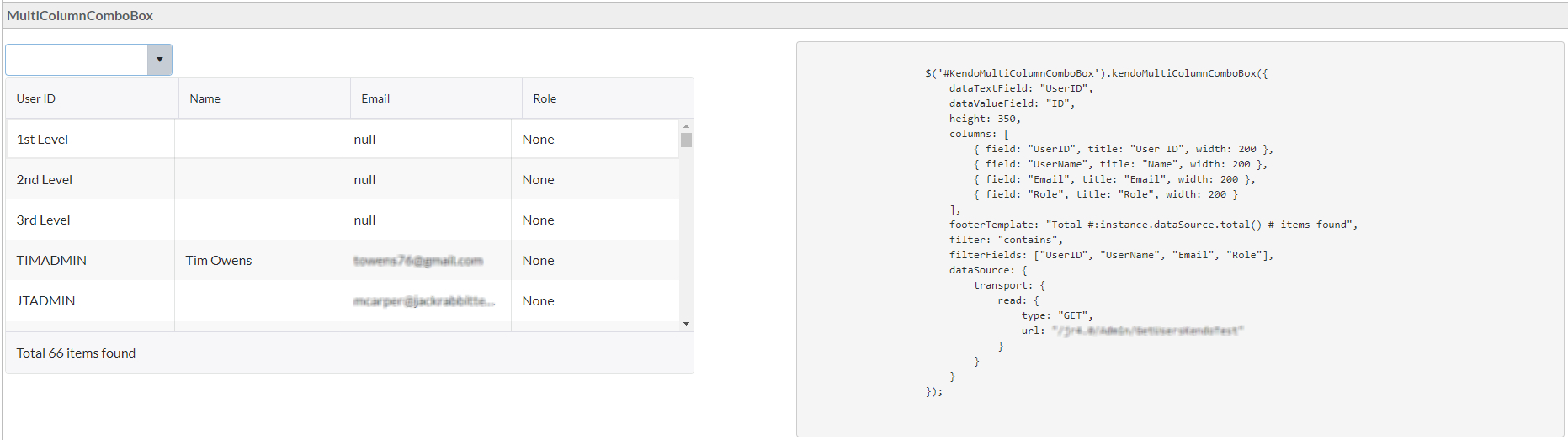
Task: Open the combo box dropdown arrow
Action: [159, 60]
